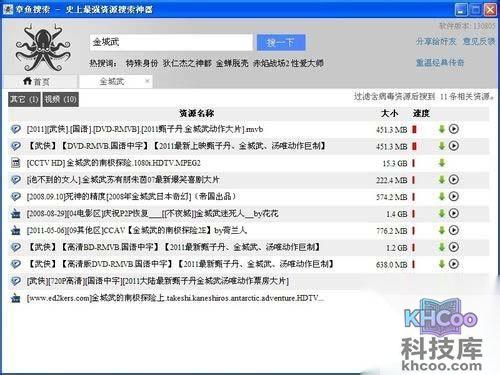Screen dimensions: 500x375
Task: Open the 分享给好友 link
Action: pos(436,41)
